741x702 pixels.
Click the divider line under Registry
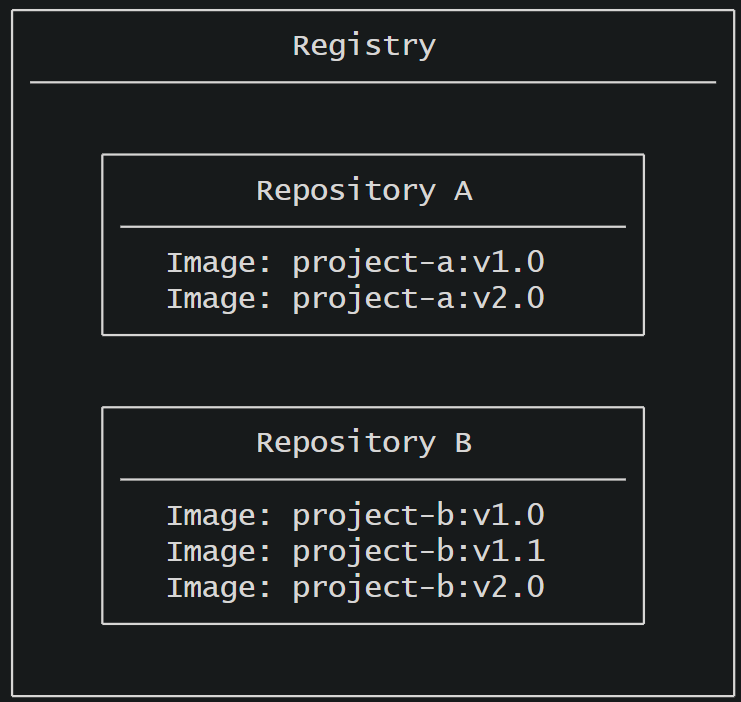[x=373, y=82]
